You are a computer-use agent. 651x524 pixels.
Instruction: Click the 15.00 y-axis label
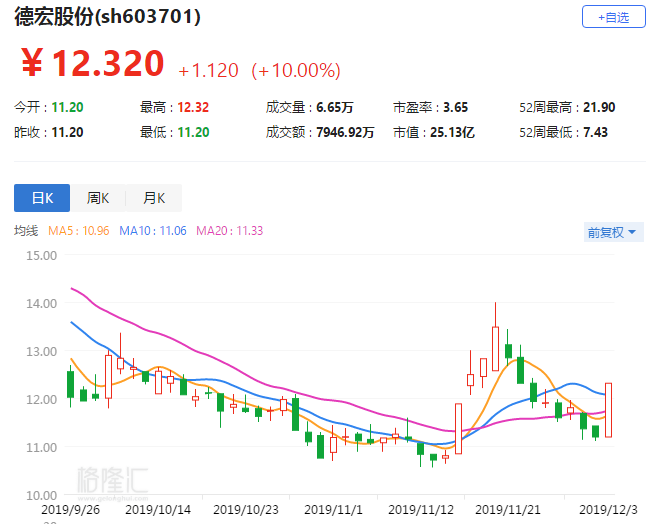(x=42, y=255)
